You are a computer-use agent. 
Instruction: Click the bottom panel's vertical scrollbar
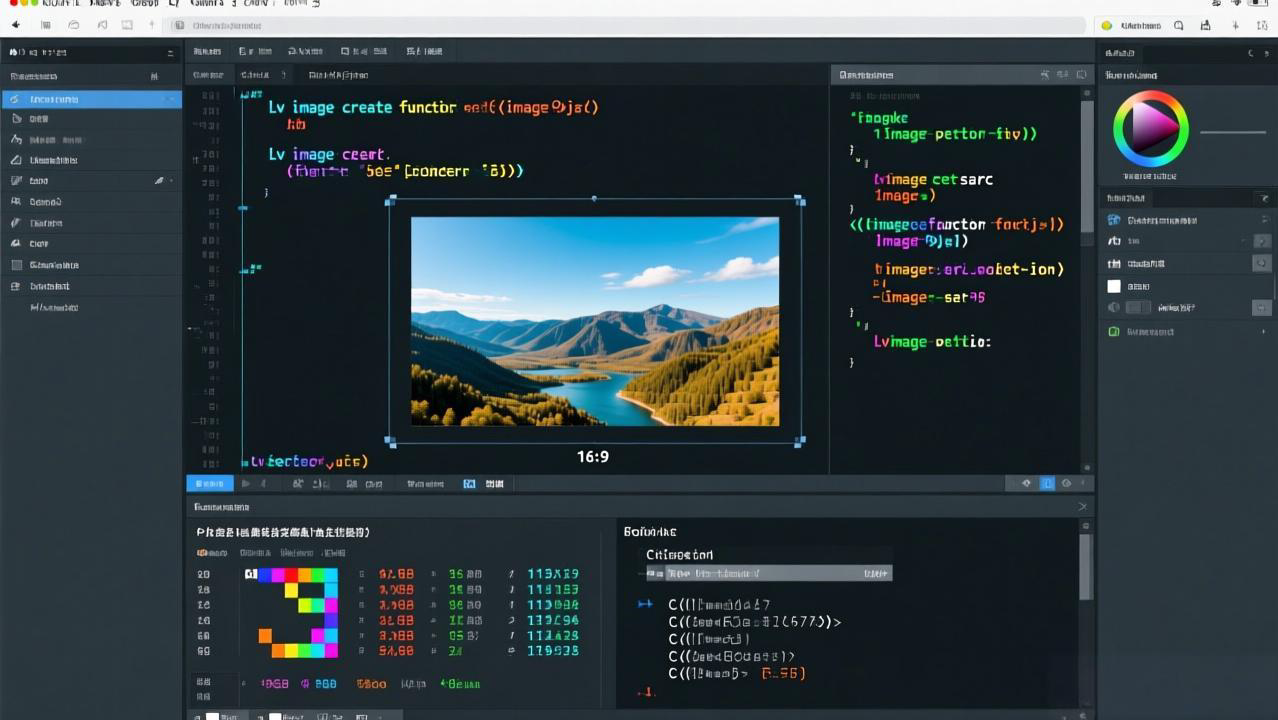(1086, 565)
